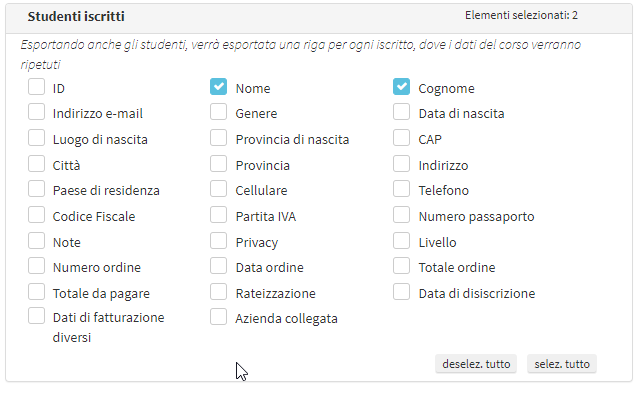Tick the Indirizzo e-mail checkbox
This screenshot has width=641, height=395.
[x=36, y=112]
